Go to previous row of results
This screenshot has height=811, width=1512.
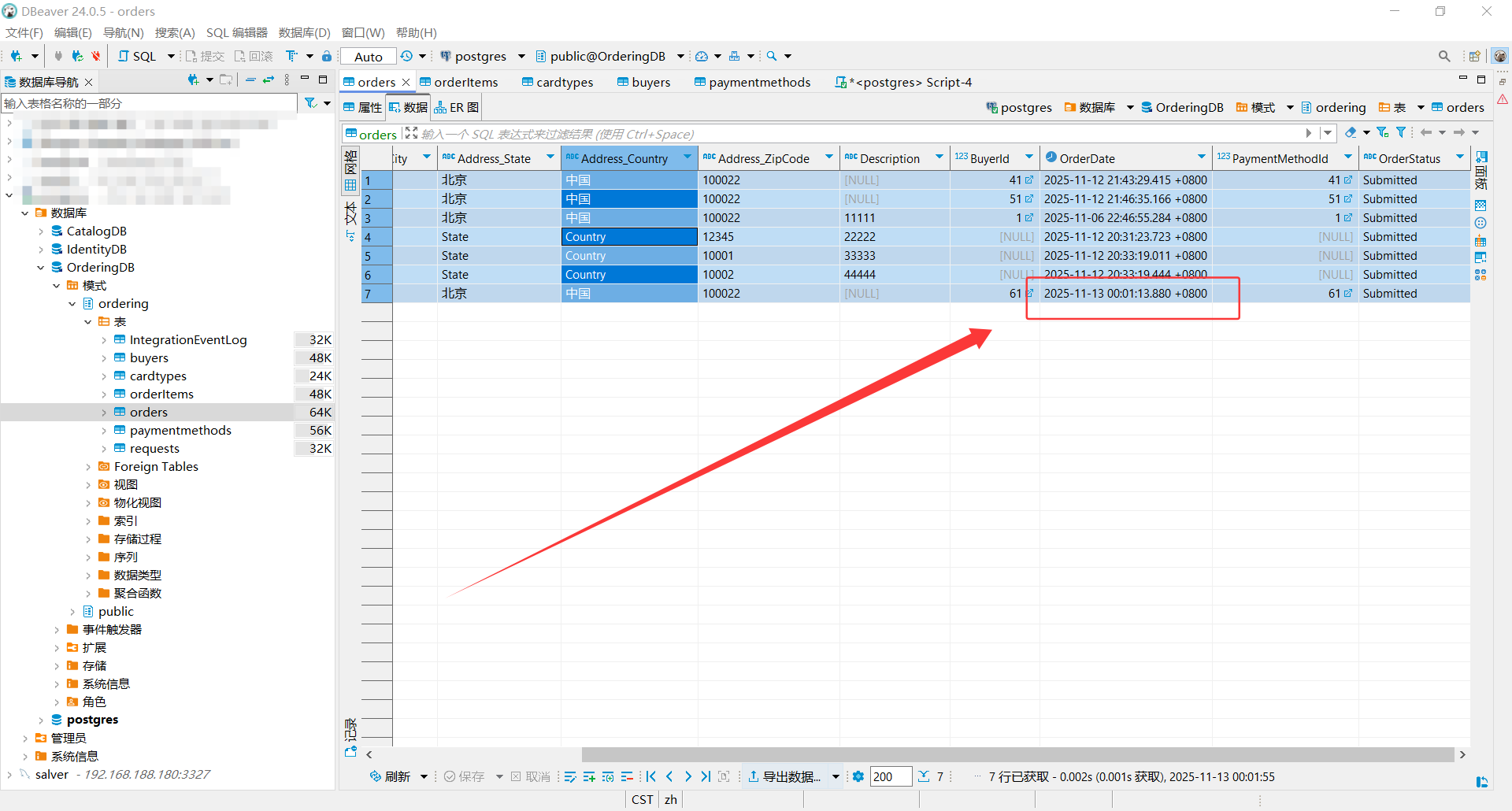click(x=669, y=776)
